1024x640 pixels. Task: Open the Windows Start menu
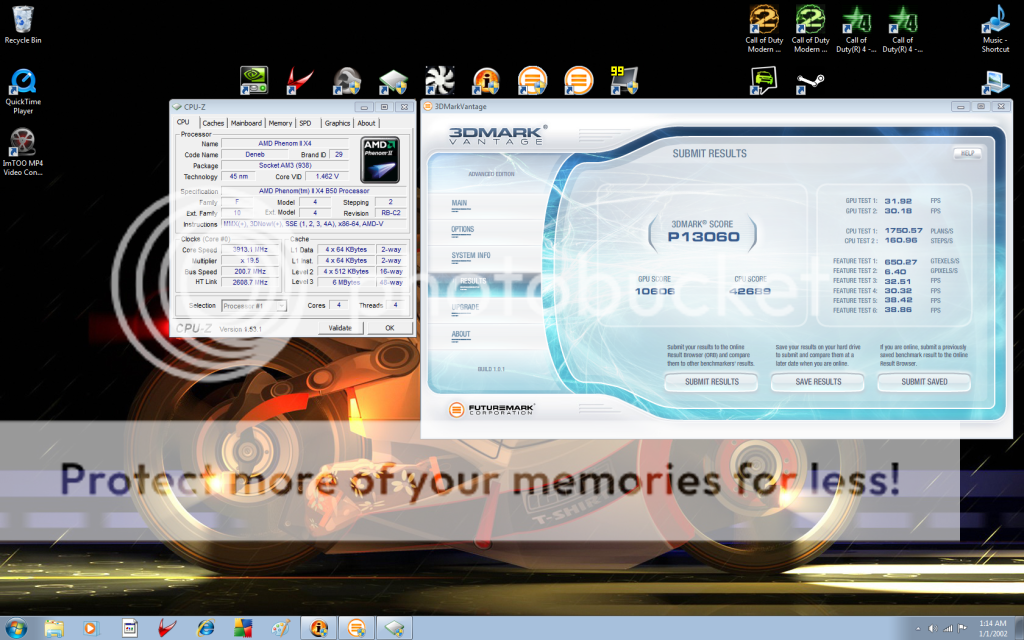click(16, 628)
